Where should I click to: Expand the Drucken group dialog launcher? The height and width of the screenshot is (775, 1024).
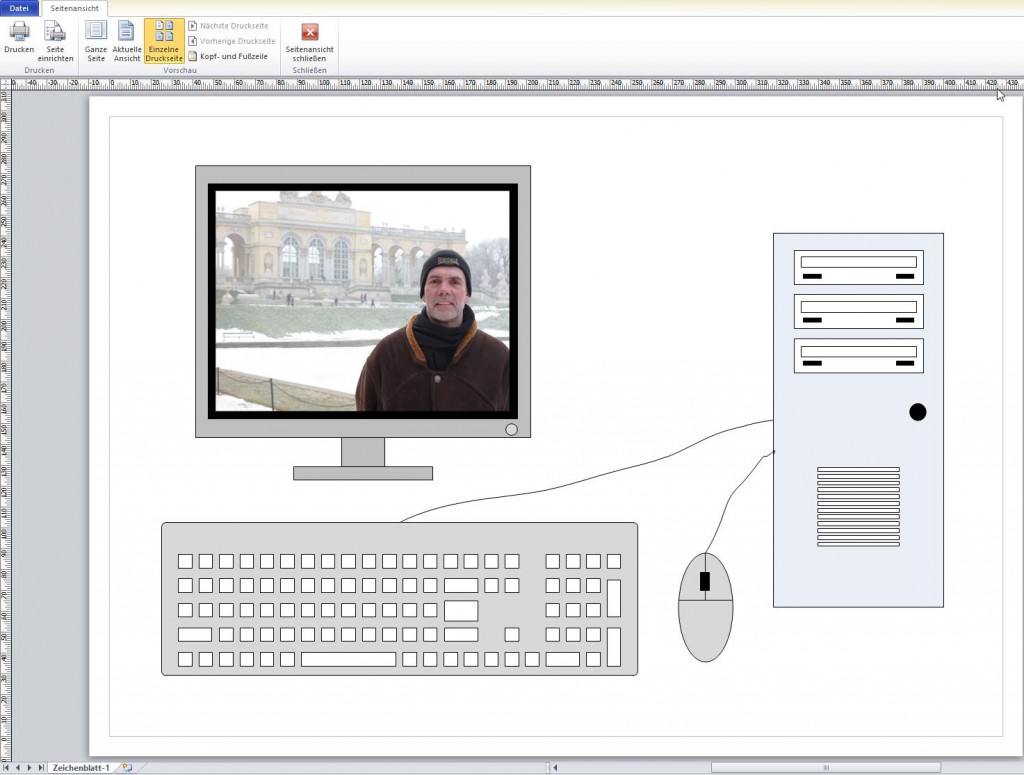[x=38, y=70]
